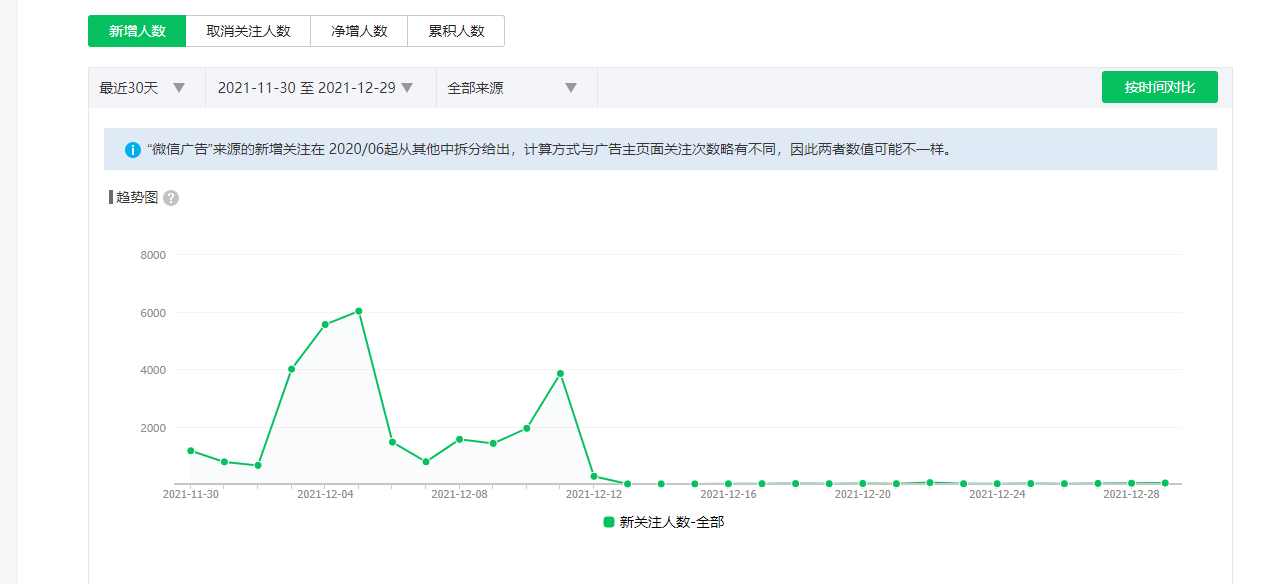This screenshot has height=584, width=1276.
Task: Open the 累积人数 tab
Action: 456,31
